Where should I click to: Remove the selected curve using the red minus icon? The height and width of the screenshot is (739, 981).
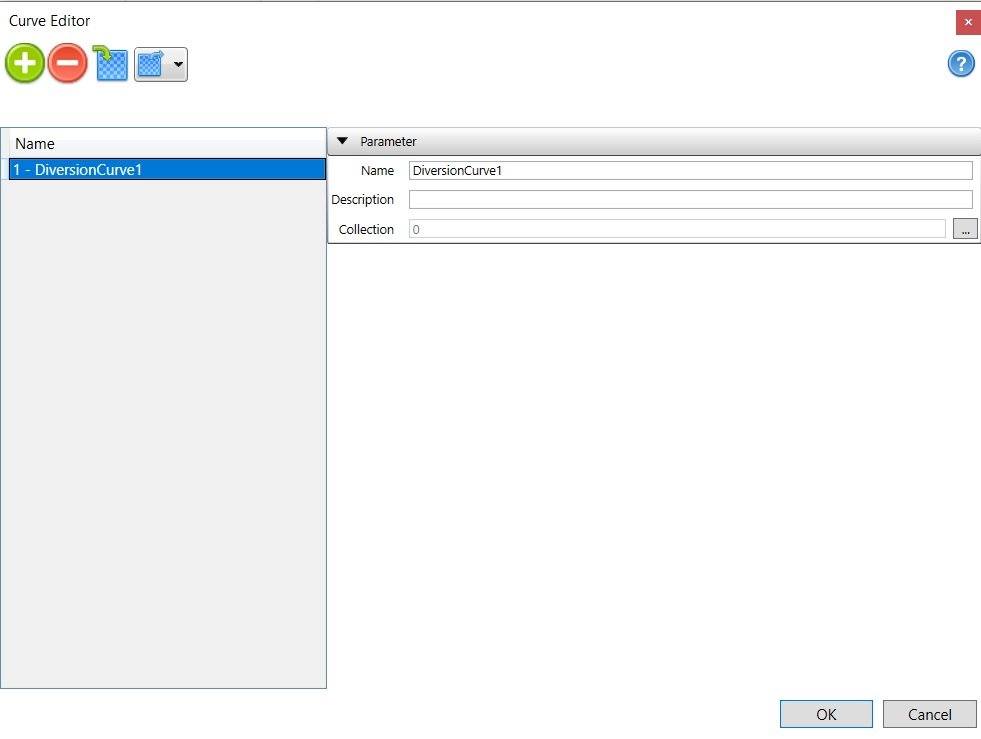click(x=66, y=63)
